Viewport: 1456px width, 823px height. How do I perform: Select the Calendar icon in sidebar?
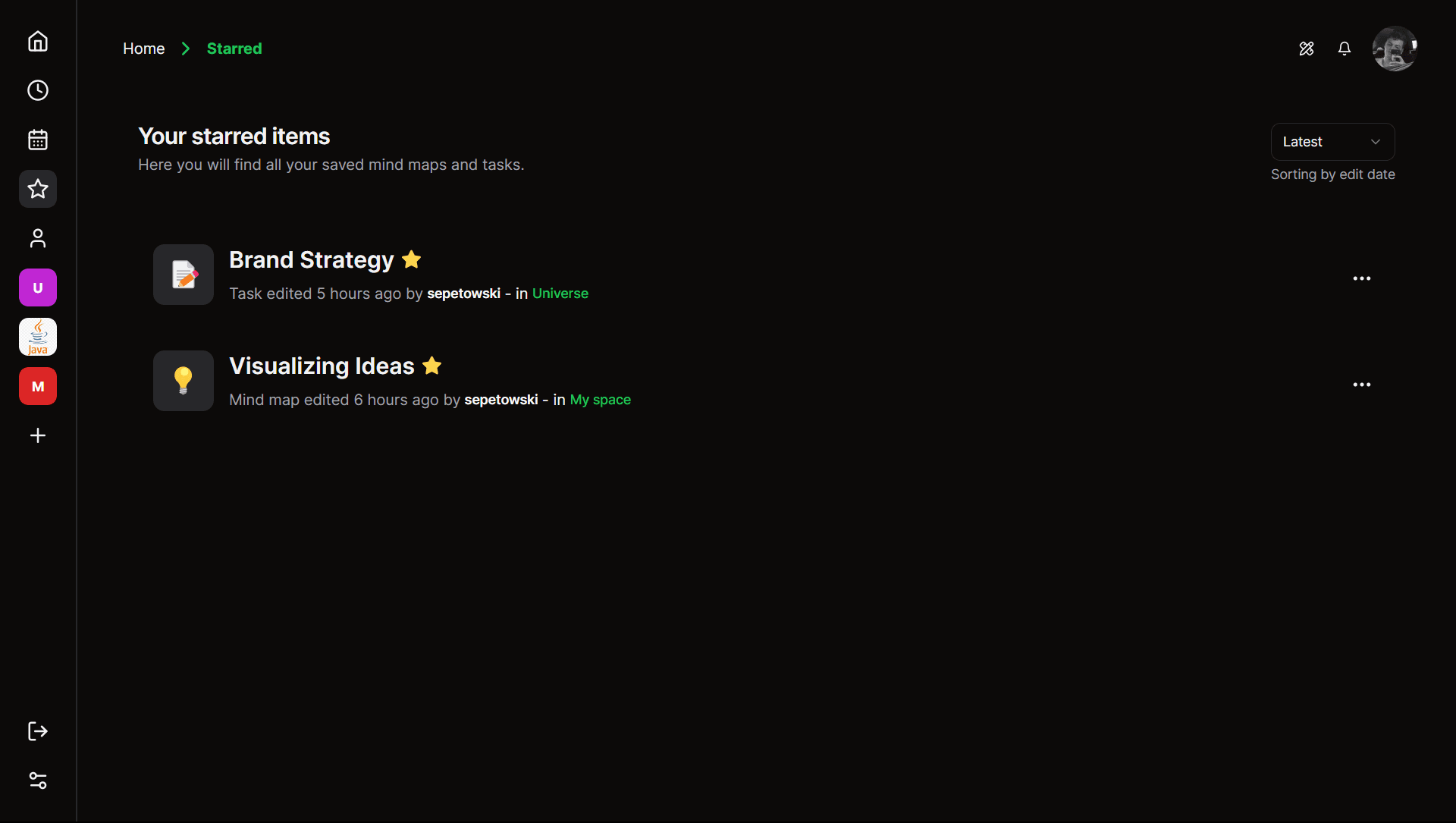38,140
